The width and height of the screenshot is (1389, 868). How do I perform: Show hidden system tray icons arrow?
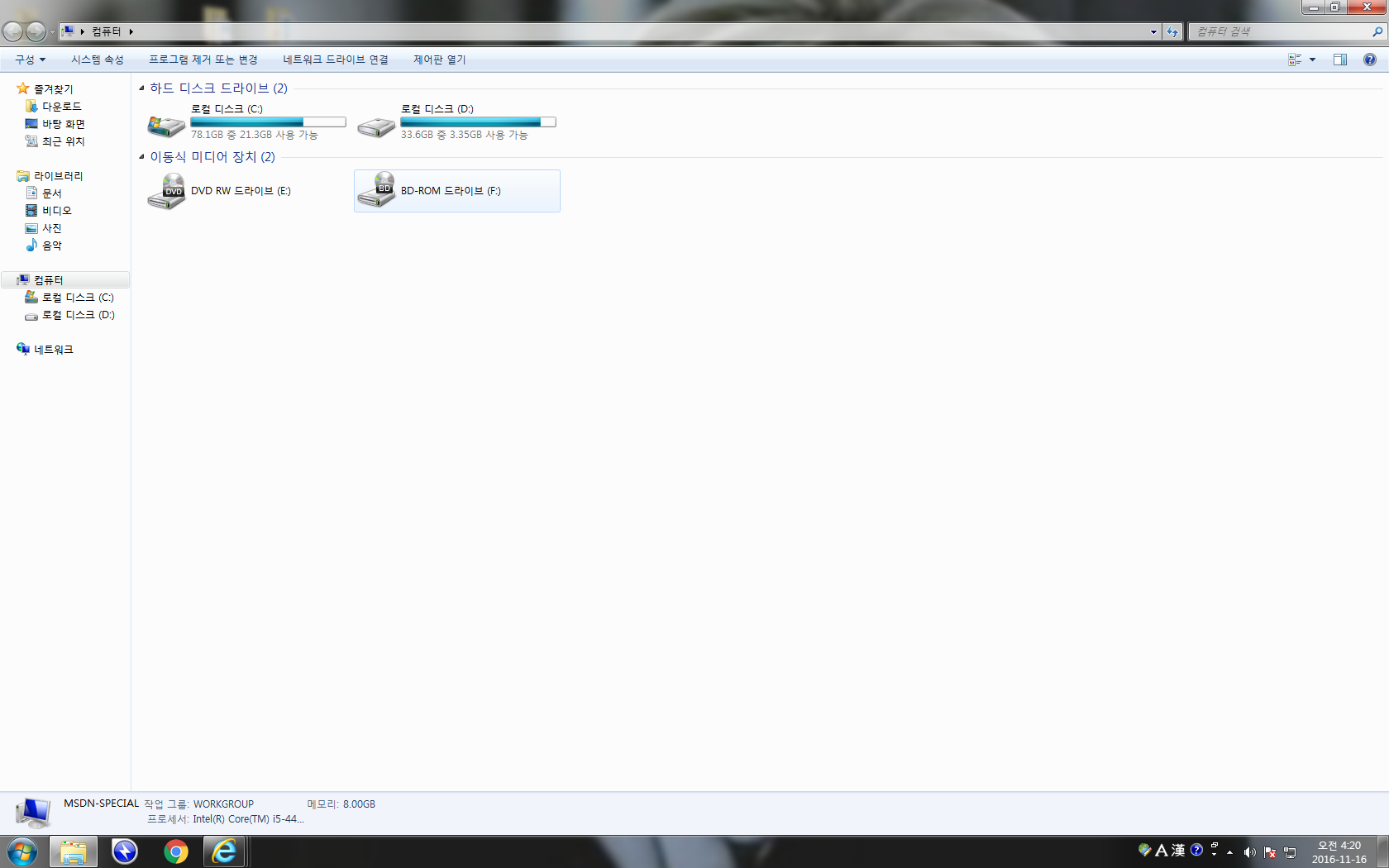click(x=1229, y=852)
